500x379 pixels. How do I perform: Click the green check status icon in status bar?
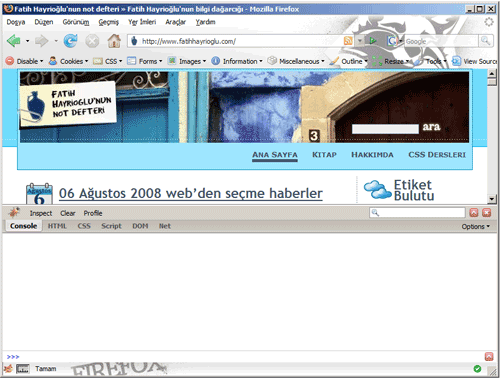[477, 368]
